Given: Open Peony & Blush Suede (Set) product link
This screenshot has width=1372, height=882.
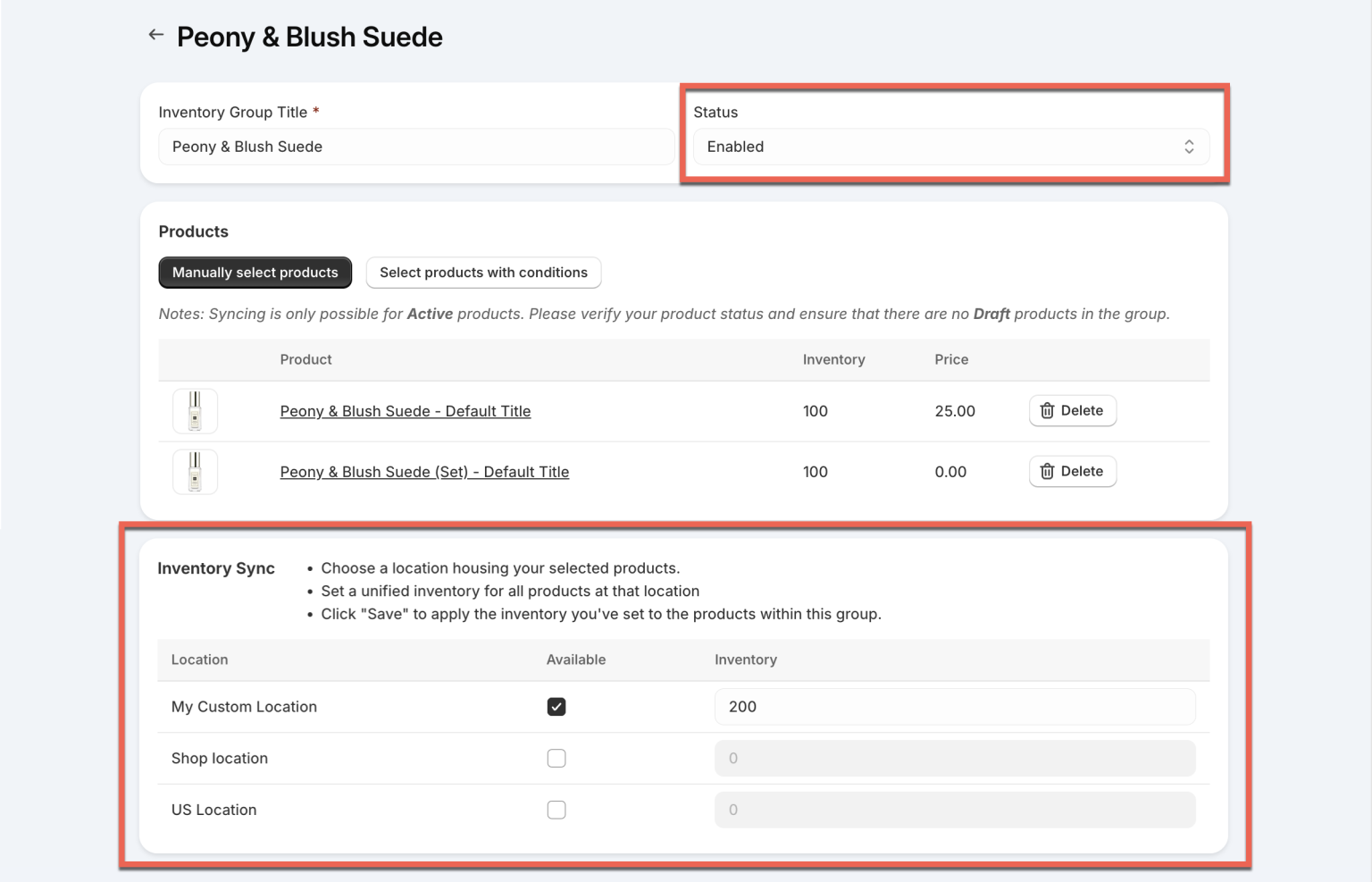Looking at the screenshot, I should (x=424, y=471).
